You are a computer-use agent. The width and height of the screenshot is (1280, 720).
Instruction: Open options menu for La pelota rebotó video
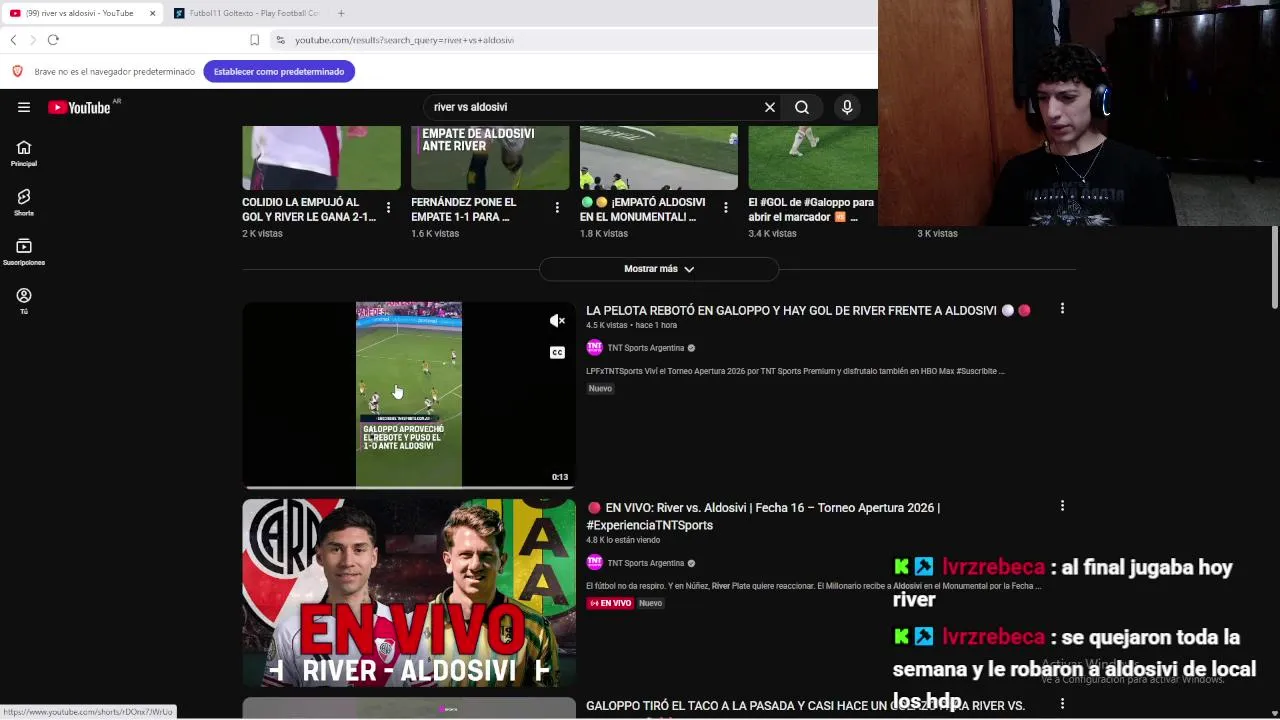1062,309
